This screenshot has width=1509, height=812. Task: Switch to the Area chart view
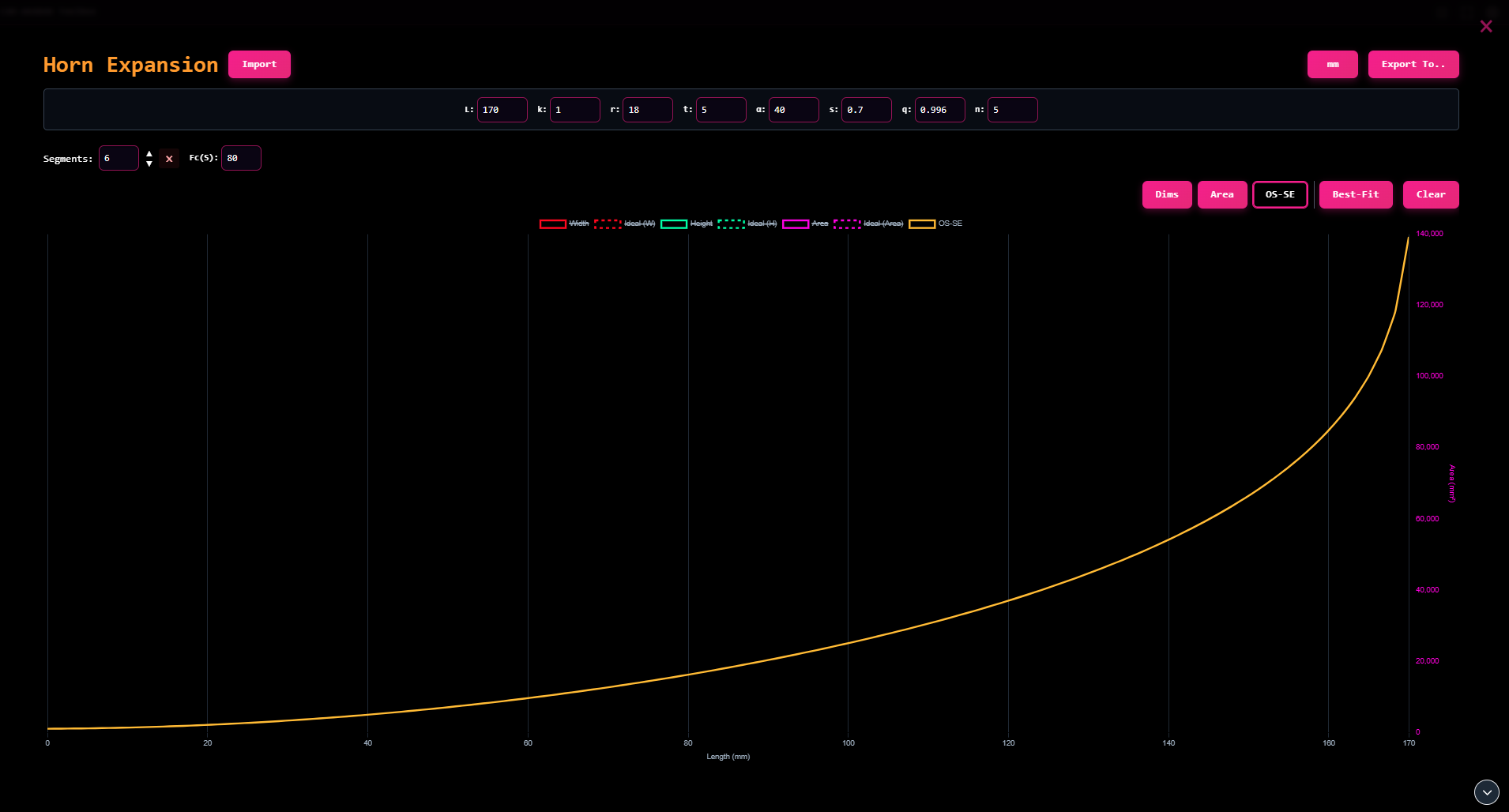pos(1221,195)
